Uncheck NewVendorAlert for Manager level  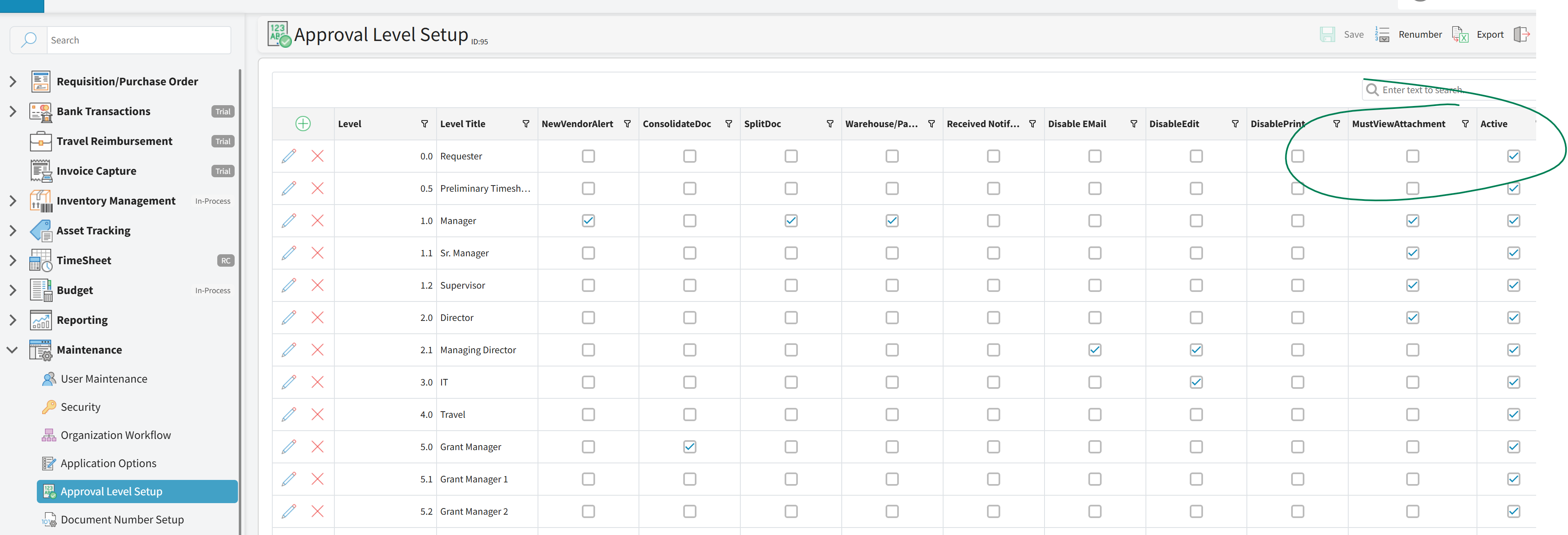588,221
